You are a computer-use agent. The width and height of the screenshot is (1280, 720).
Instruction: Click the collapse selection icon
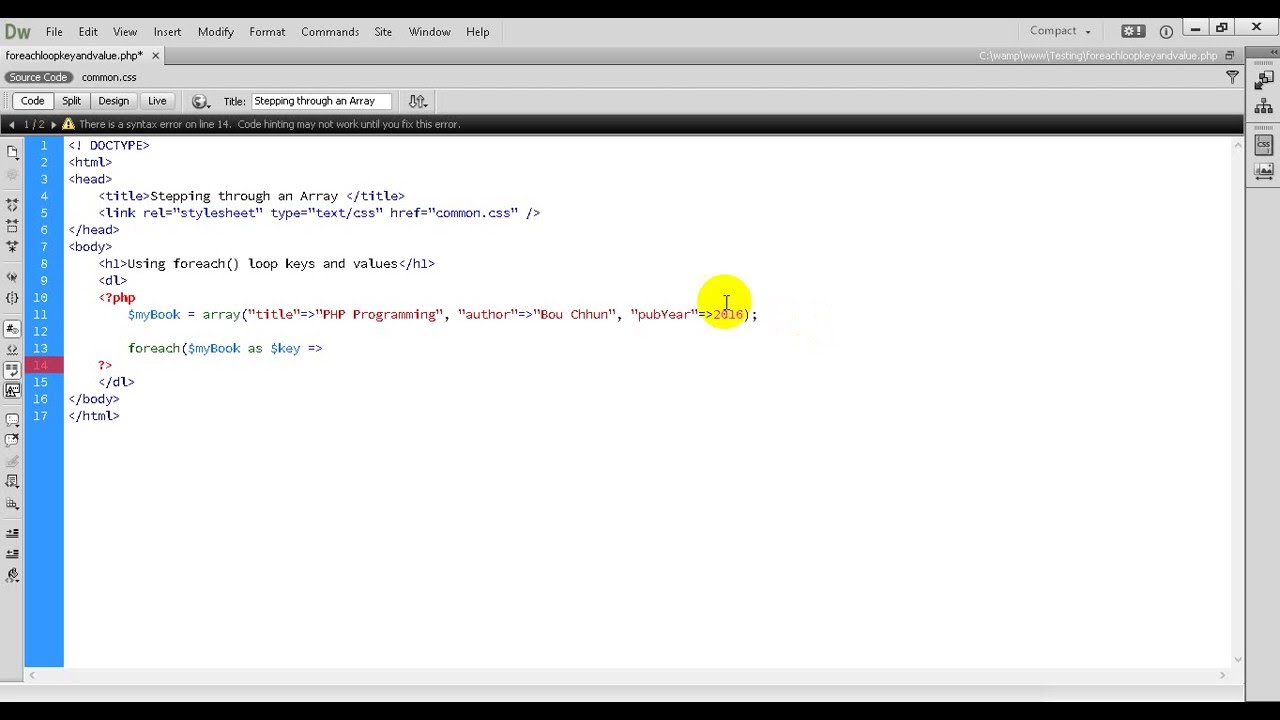pyautogui.click(x=12, y=225)
